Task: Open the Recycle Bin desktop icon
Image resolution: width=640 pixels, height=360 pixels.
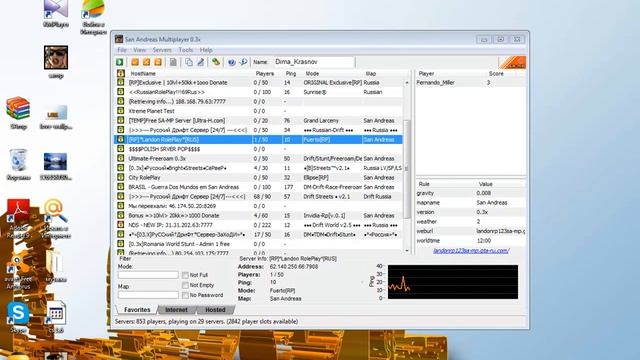Action: pos(18,164)
